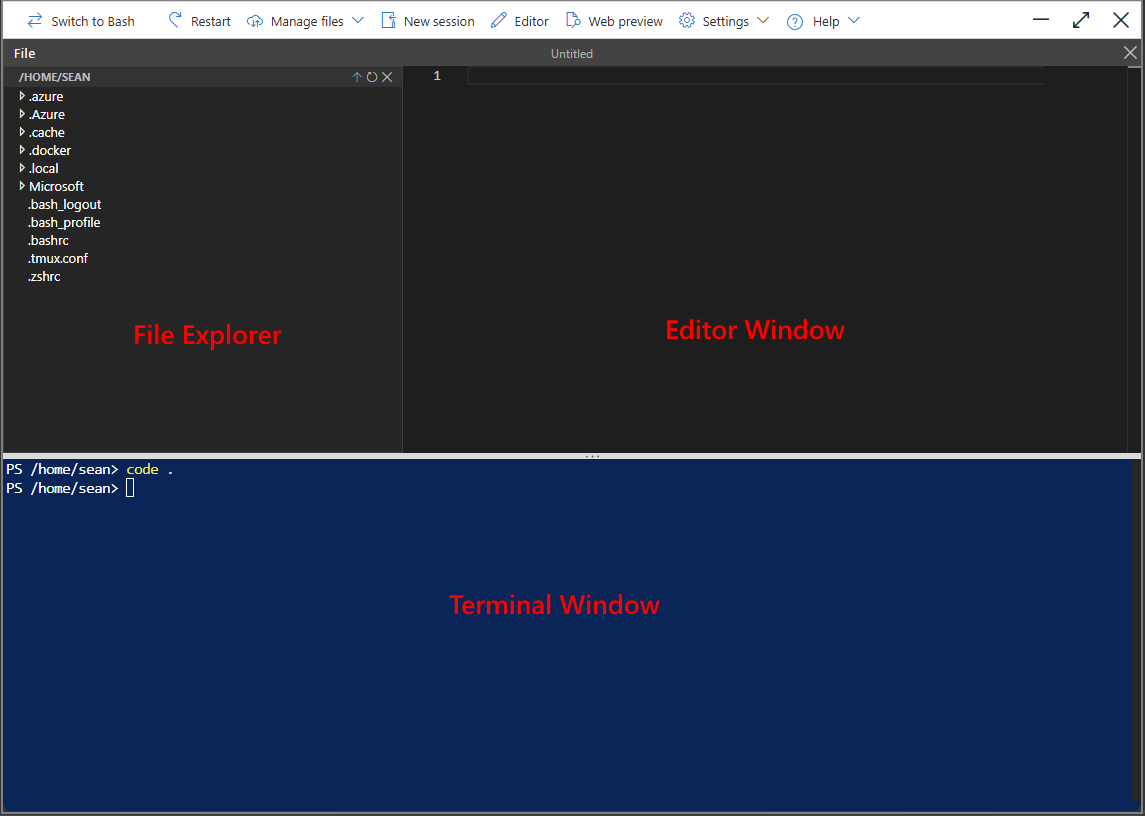Open Settings via the gear icon
Image resolution: width=1145 pixels, height=816 pixels.
688,20
